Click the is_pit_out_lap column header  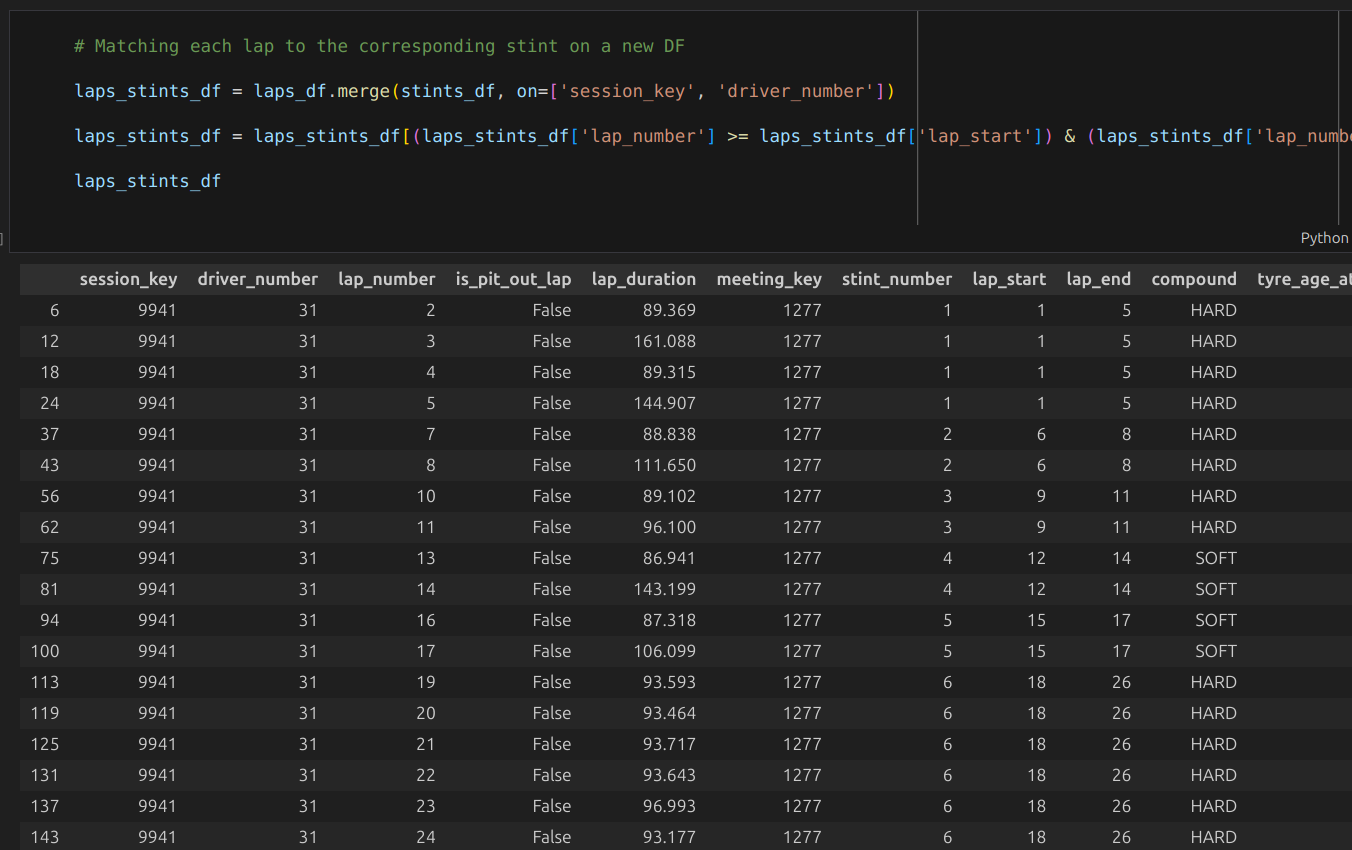point(514,279)
